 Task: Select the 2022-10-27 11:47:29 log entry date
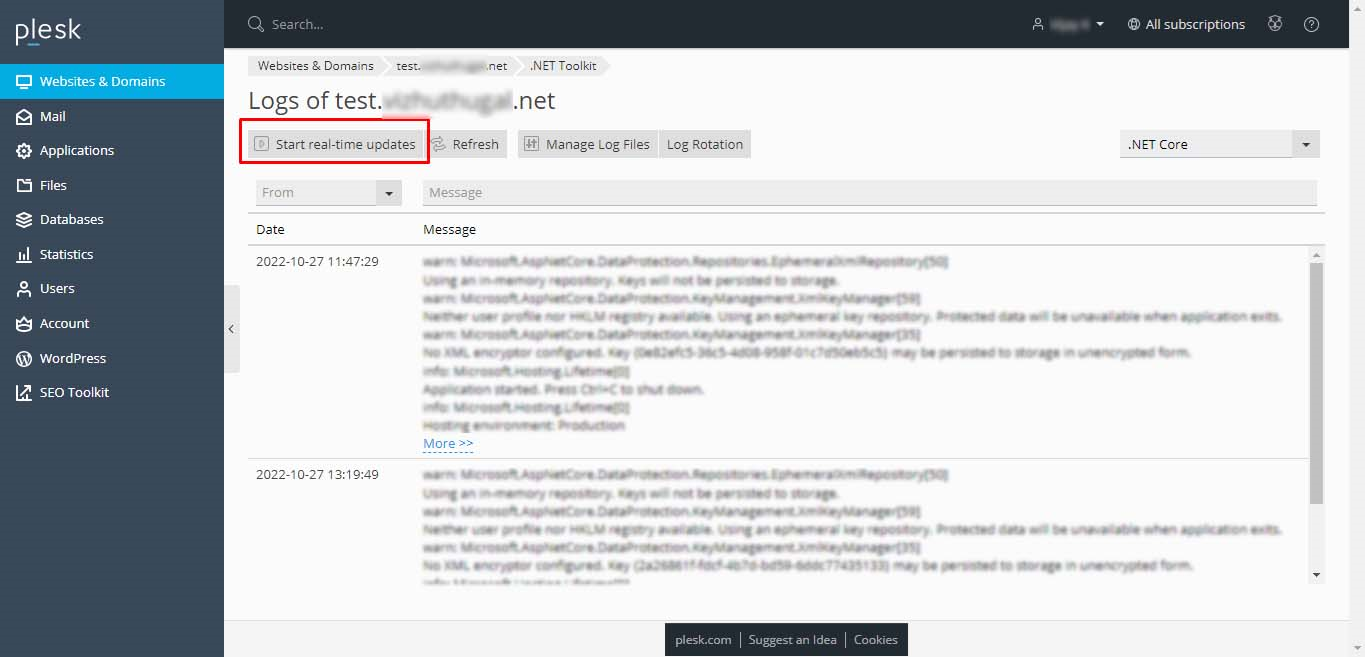[x=317, y=261]
